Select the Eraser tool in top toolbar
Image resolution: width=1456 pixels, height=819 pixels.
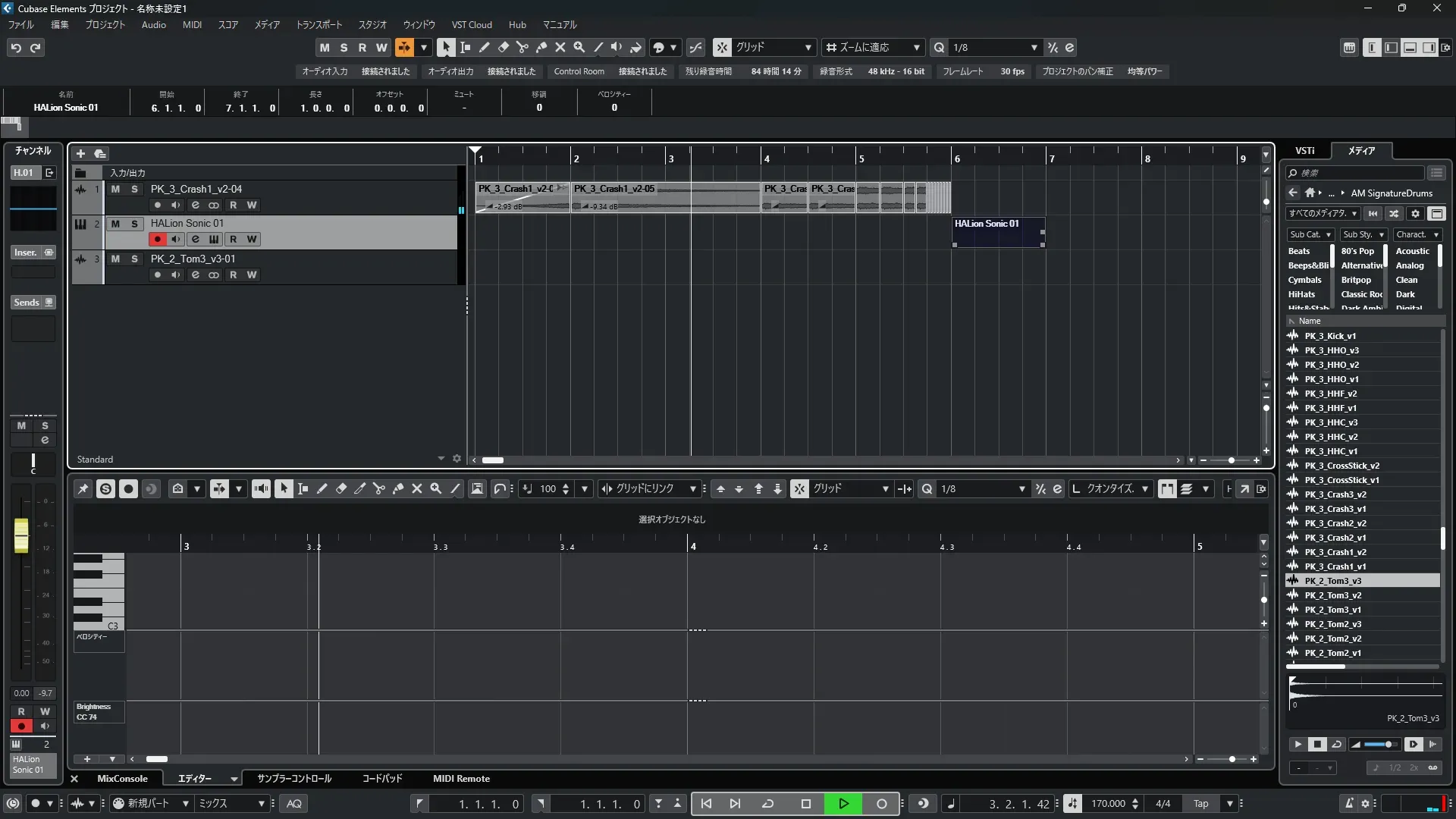503,47
